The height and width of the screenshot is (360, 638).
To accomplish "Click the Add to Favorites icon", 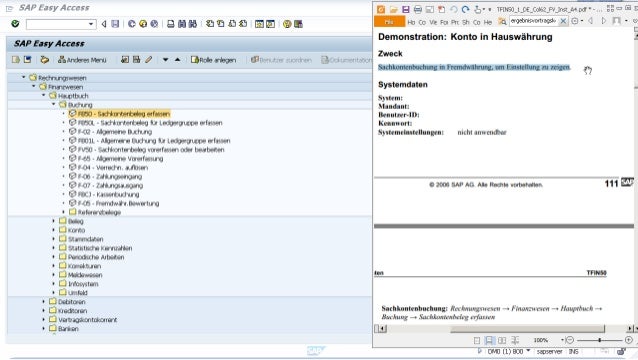I will click(125, 60).
